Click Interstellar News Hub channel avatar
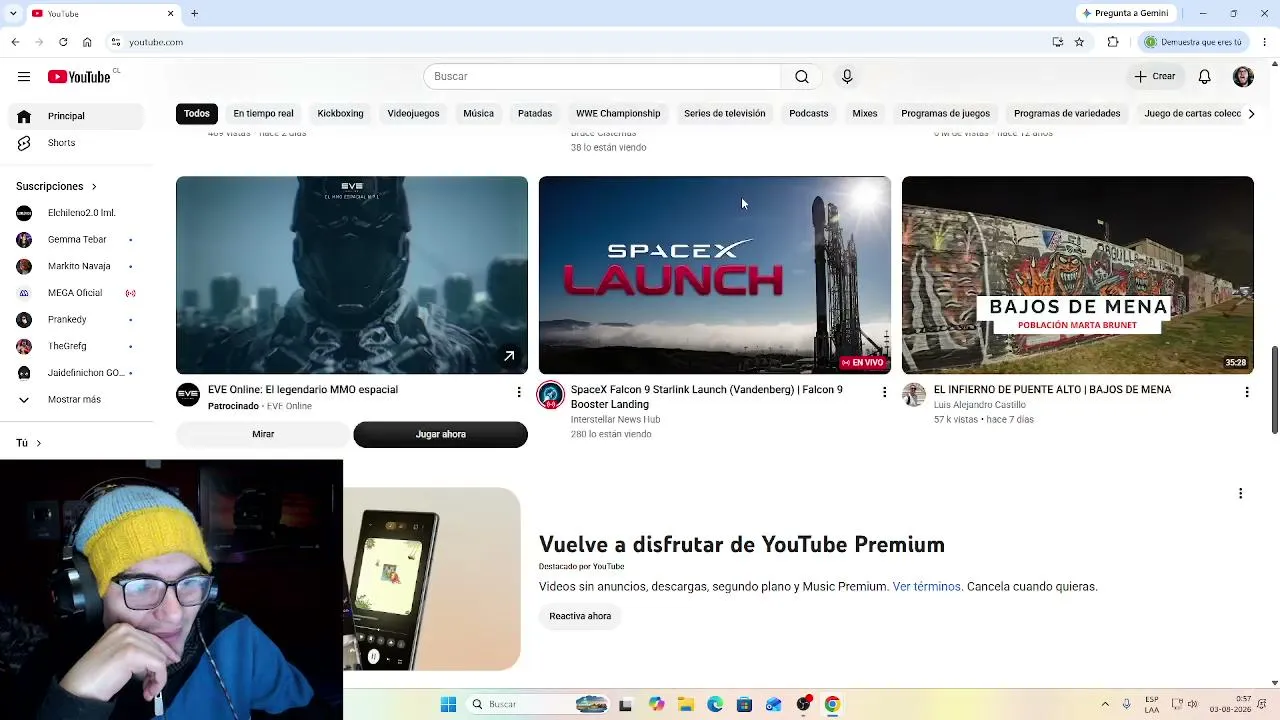Viewport: 1280px width, 720px height. pos(551,395)
